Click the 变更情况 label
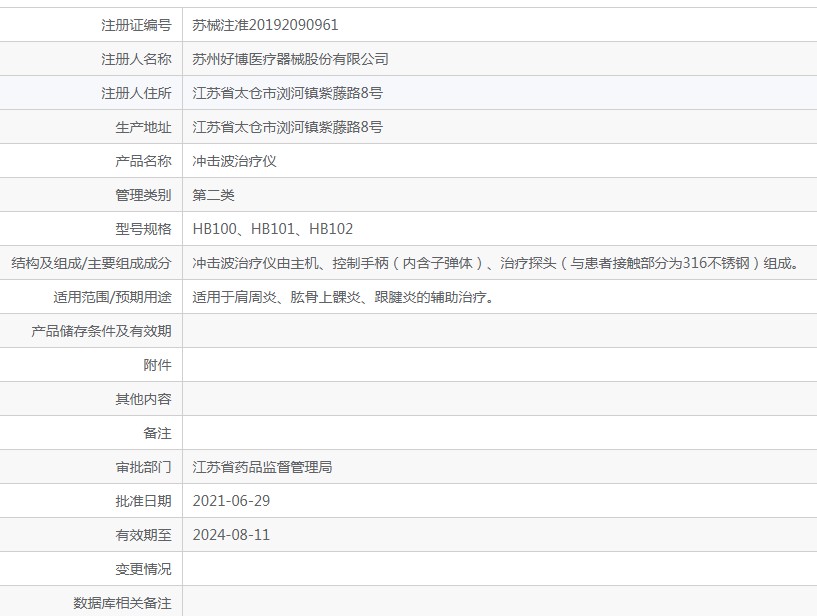 tap(143, 569)
